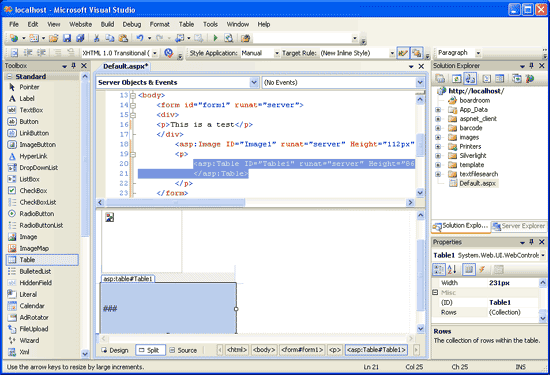550x375 pixels.
Task: Open the Server Objects & Events dropdown
Action: tap(254, 82)
